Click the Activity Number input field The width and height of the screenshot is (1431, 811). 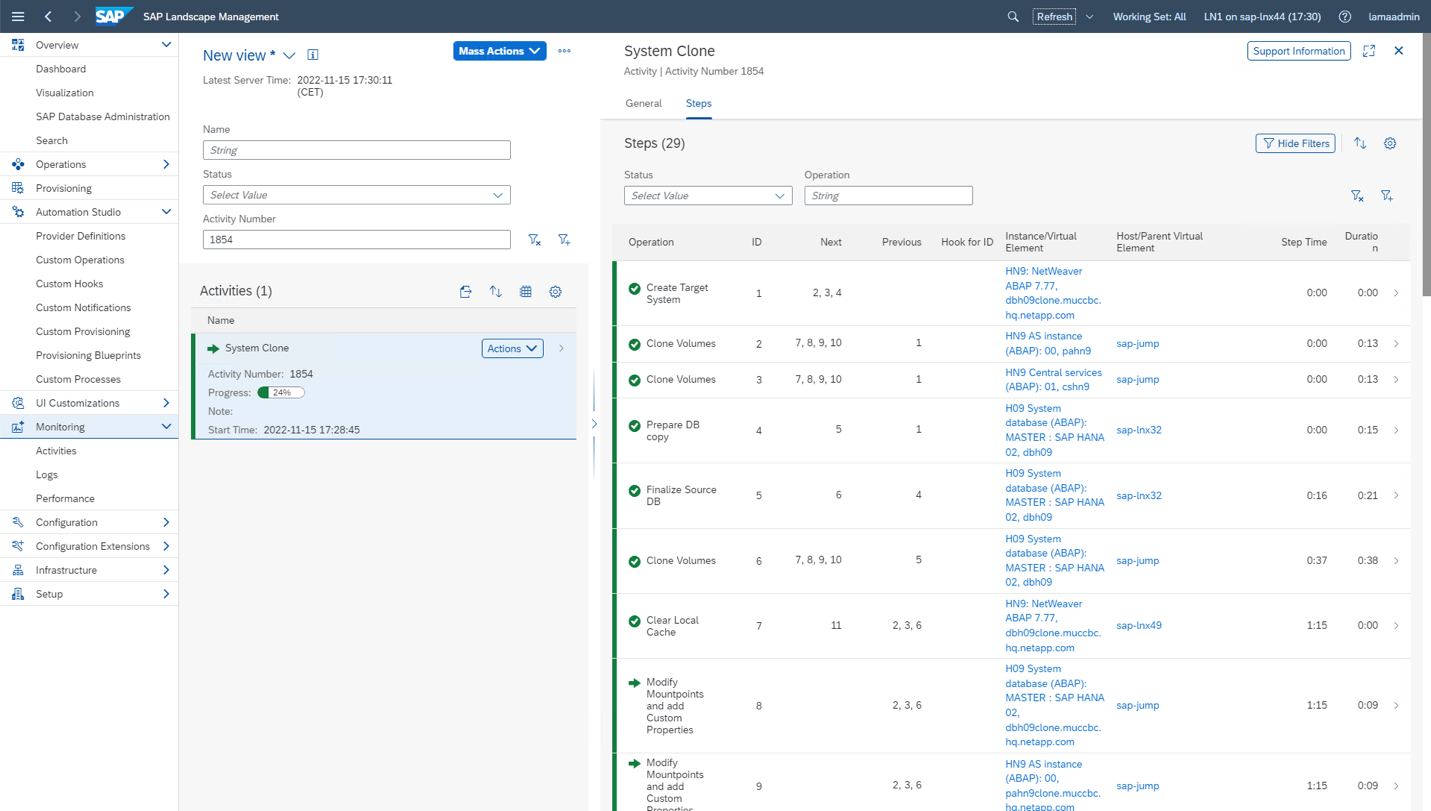[x=356, y=239]
